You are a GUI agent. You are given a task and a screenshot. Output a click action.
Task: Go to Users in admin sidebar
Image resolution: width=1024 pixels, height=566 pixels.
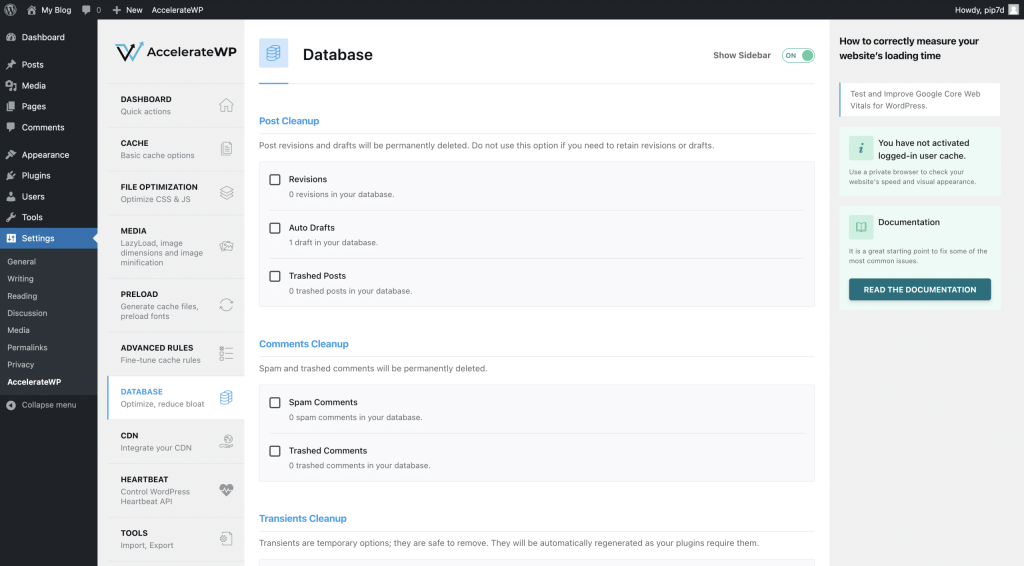48,197
